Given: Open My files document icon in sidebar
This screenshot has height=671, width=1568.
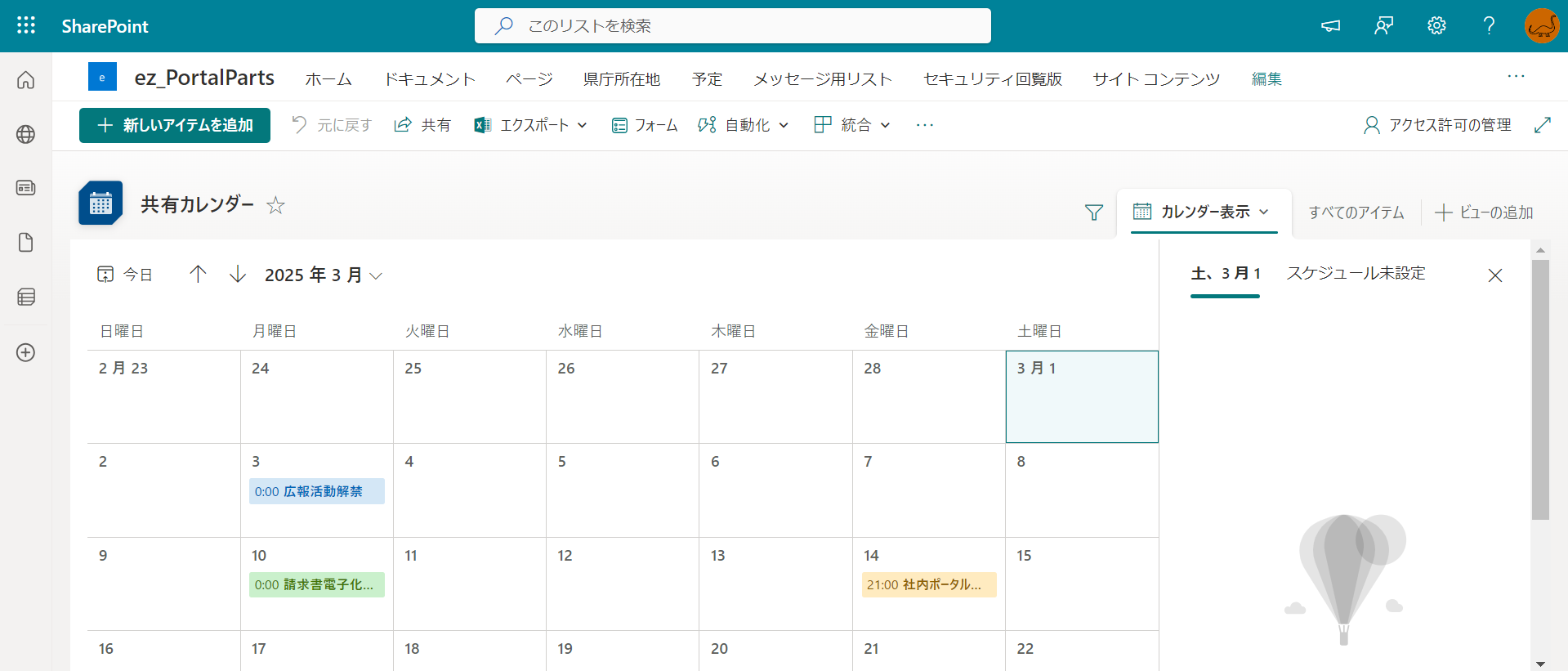Looking at the screenshot, I should point(26,243).
